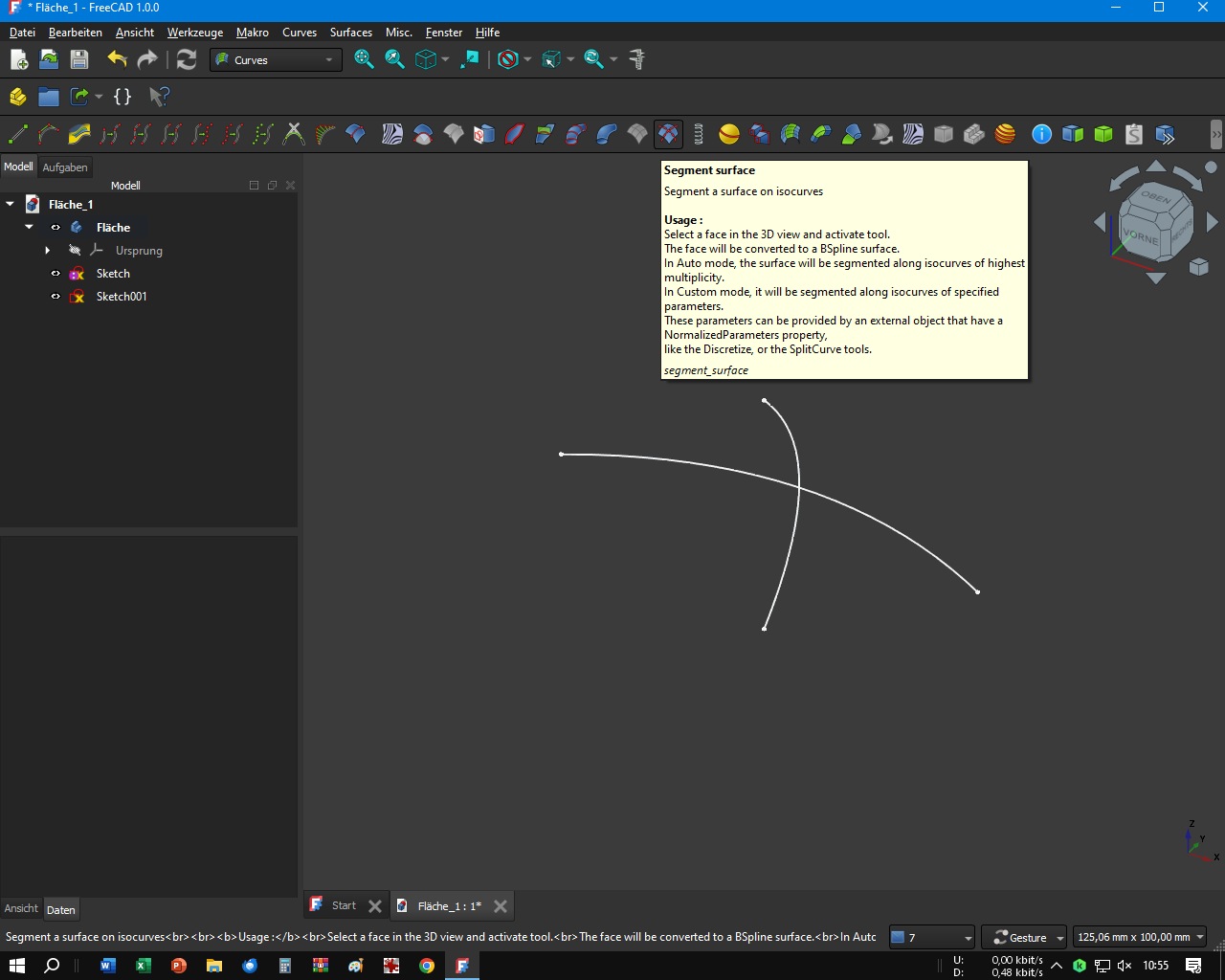Open the draw style dropdown arrow
The image size is (1225, 980).
tap(527, 59)
